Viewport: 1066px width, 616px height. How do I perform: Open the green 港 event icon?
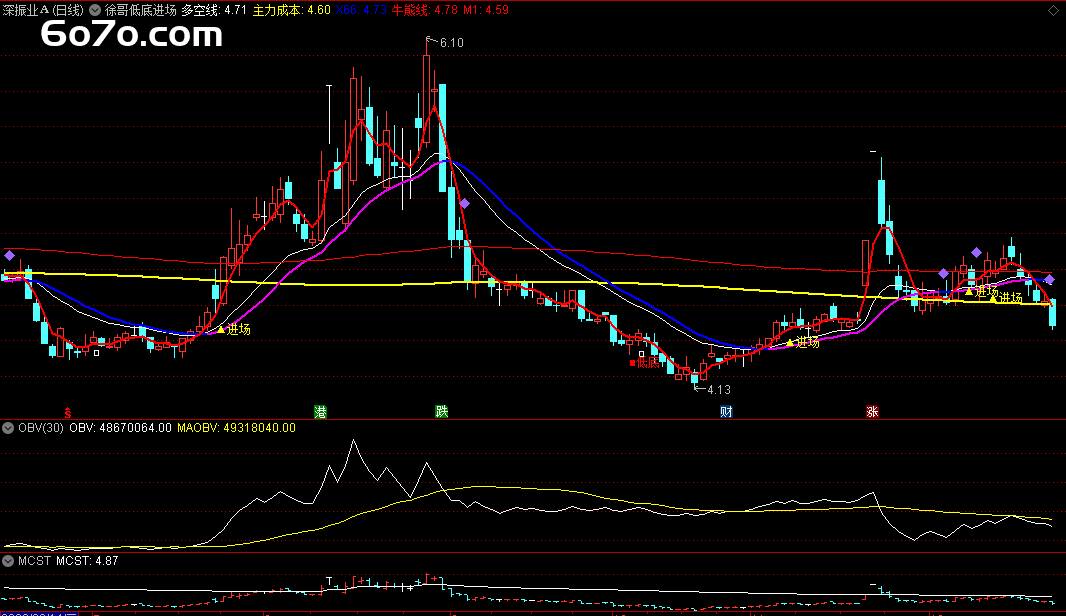click(x=320, y=412)
